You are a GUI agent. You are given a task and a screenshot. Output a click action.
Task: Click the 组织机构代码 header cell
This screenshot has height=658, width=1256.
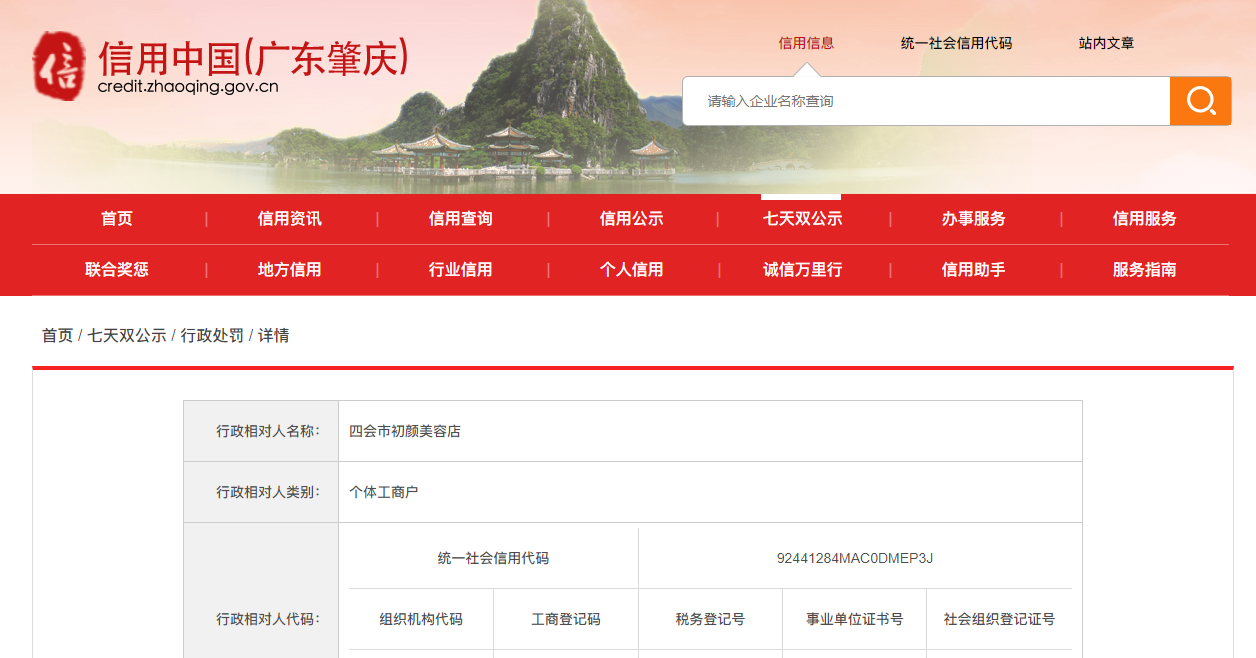click(421, 619)
